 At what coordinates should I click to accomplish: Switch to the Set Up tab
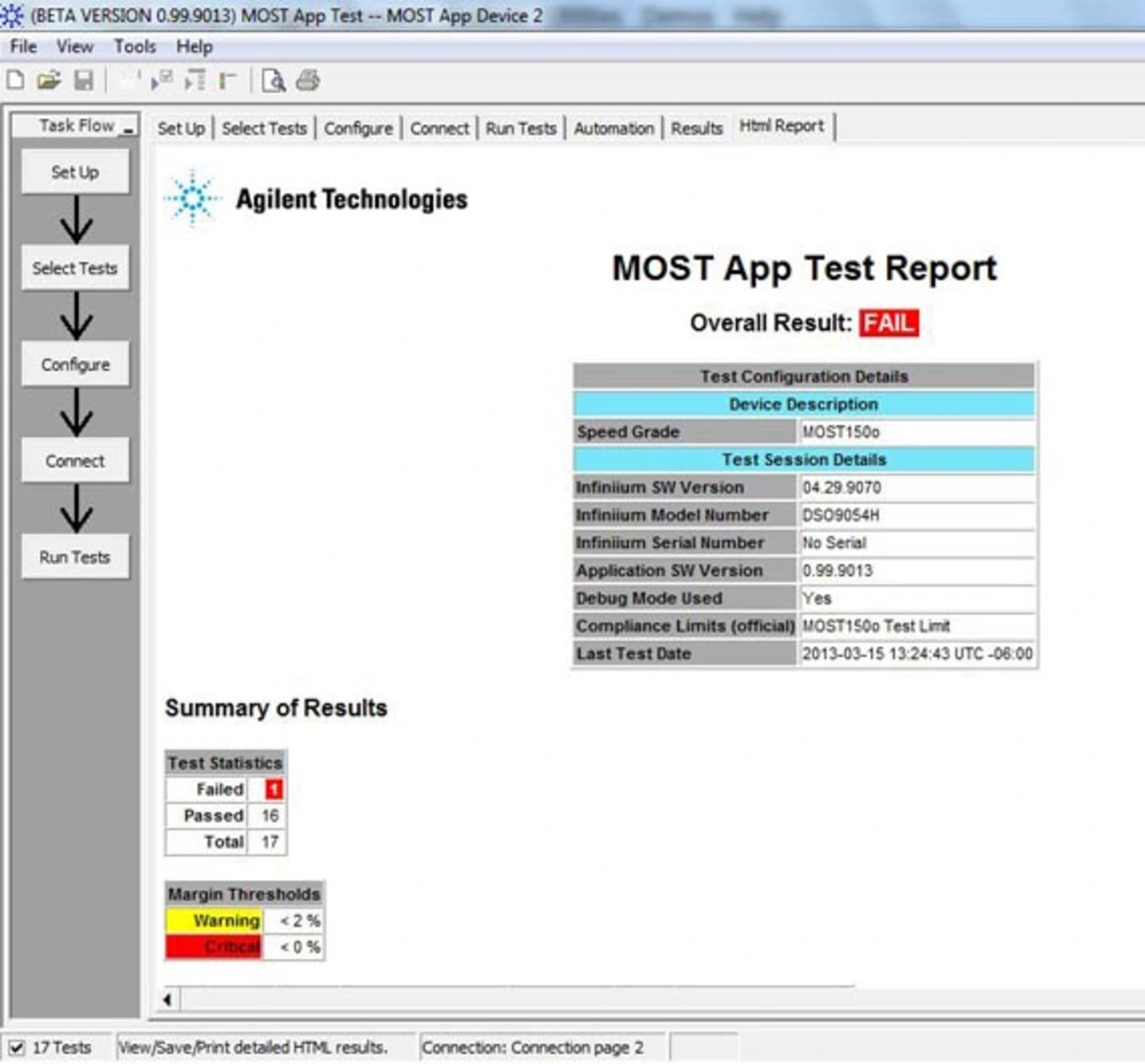182,128
